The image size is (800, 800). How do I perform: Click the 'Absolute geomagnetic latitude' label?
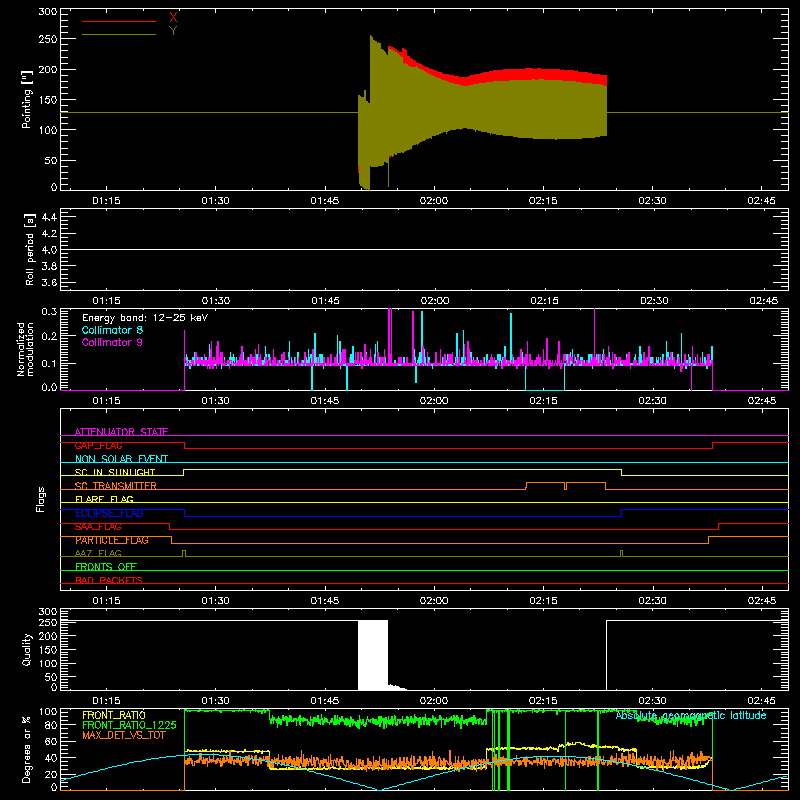click(691, 715)
